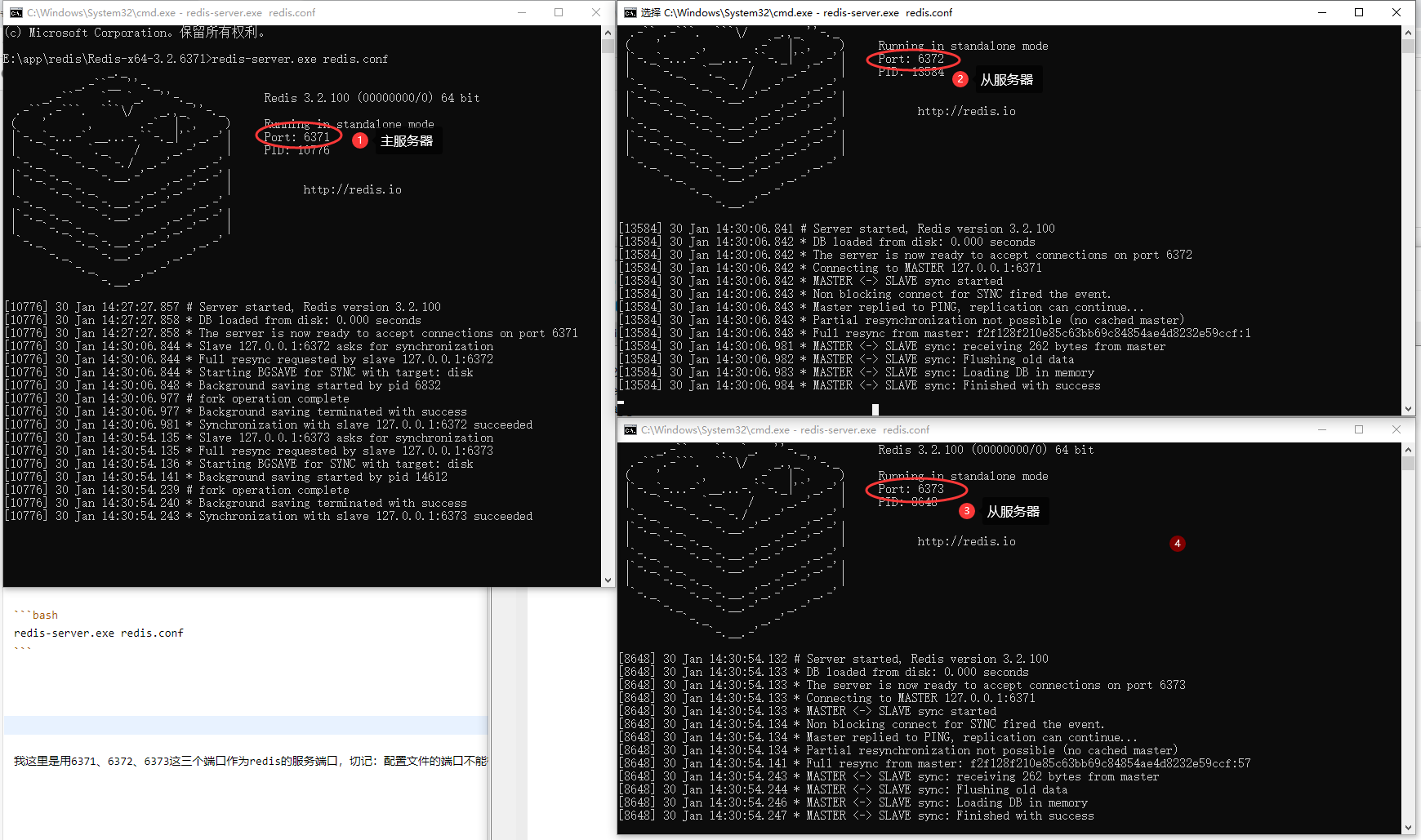This screenshot has width=1421, height=840.
Task: Click '[13584] MASTER <-> SLAVE sync: Finished with success'
Action: [x=860, y=385]
